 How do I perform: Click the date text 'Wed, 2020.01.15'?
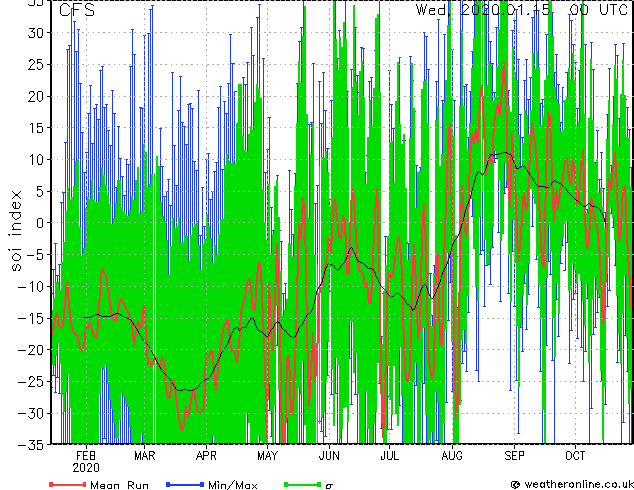click(x=483, y=9)
